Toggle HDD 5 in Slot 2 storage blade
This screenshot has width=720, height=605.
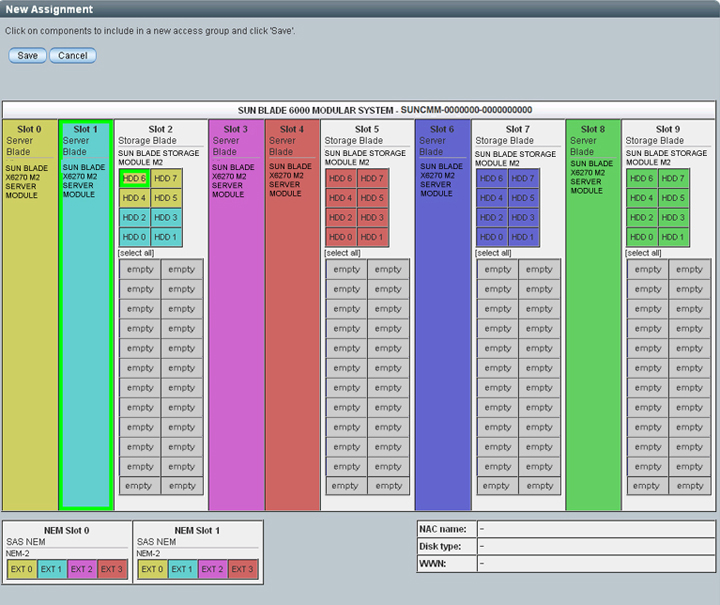pos(166,198)
